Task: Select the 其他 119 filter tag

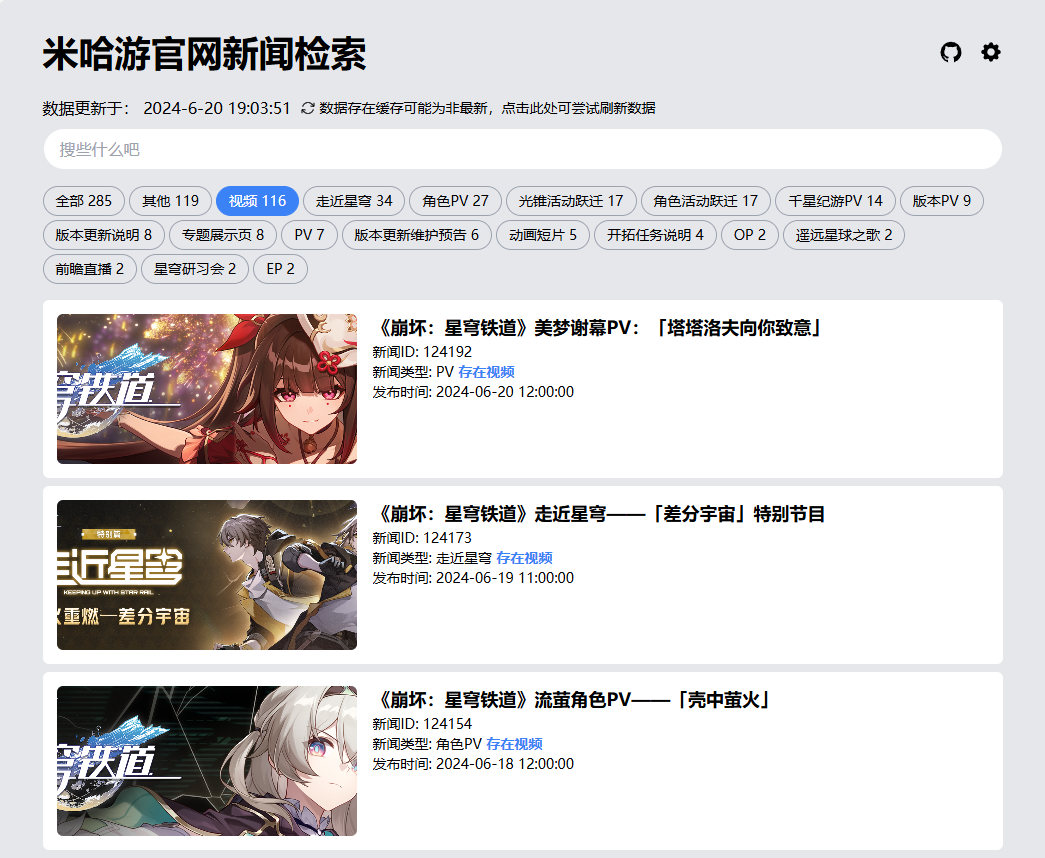Action: coord(171,201)
